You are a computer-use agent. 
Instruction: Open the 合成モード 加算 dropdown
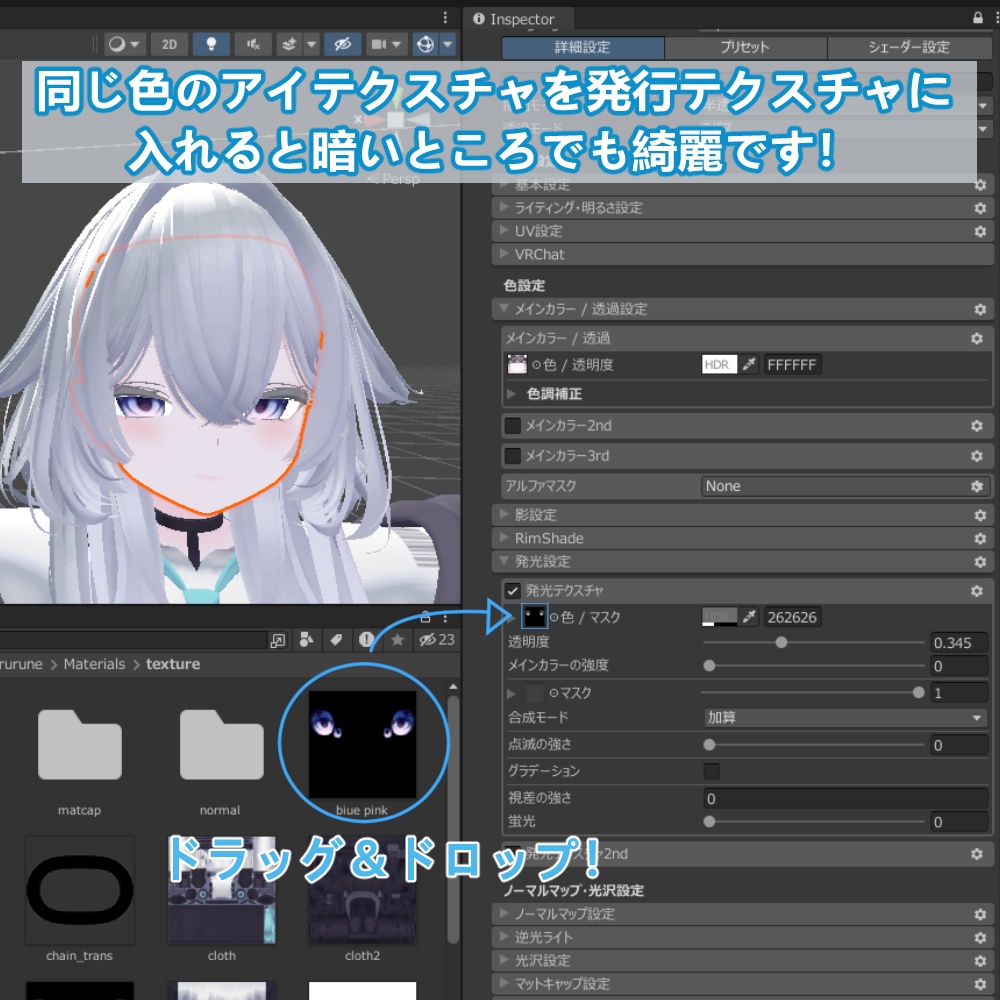(845, 717)
